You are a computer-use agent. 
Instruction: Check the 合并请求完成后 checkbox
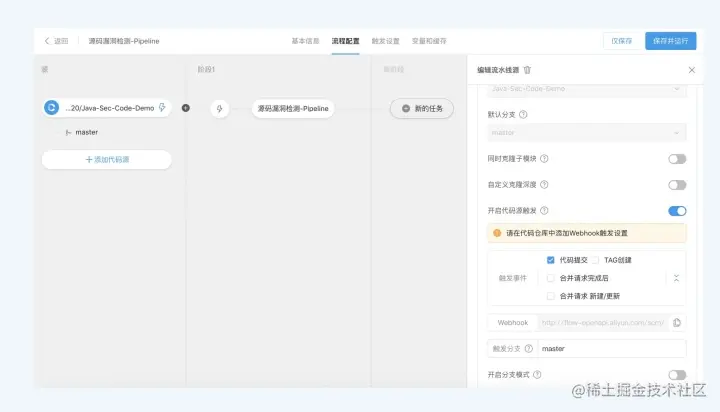tap(551, 278)
